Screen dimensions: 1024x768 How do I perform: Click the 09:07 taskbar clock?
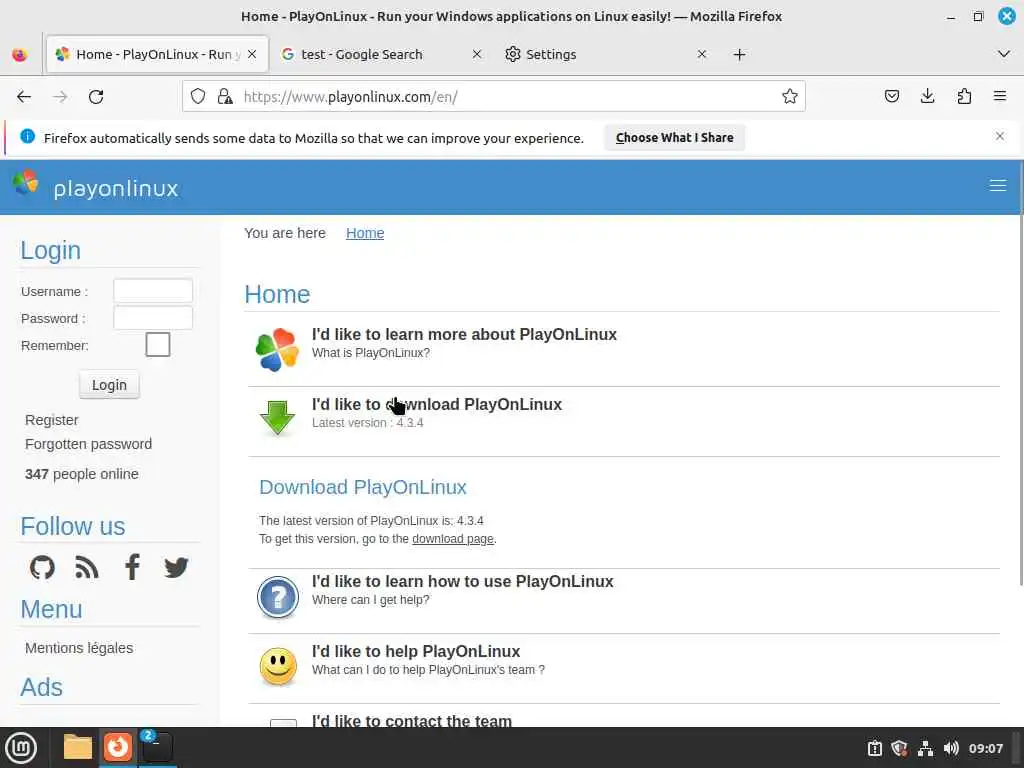pyautogui.click(x=985, y=748)
